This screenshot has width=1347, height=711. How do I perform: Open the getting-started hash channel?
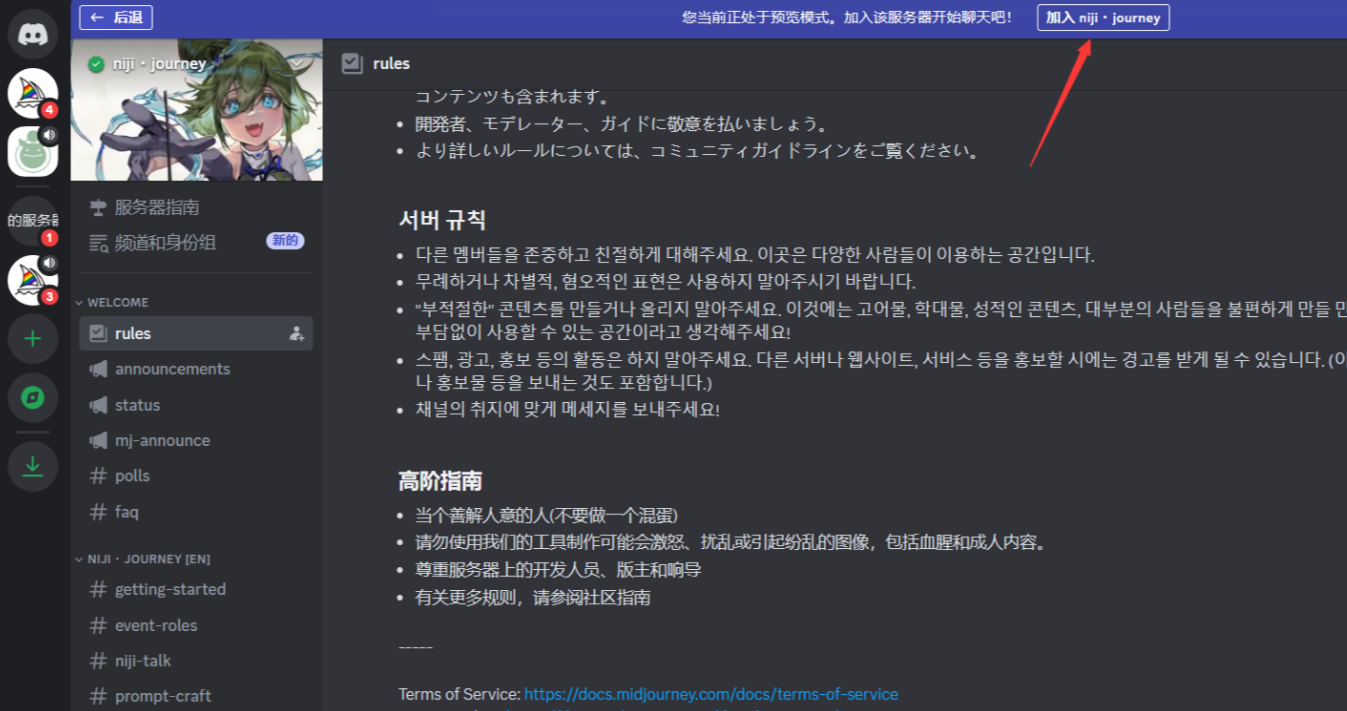pyautogui.click(x=196, y=589)
